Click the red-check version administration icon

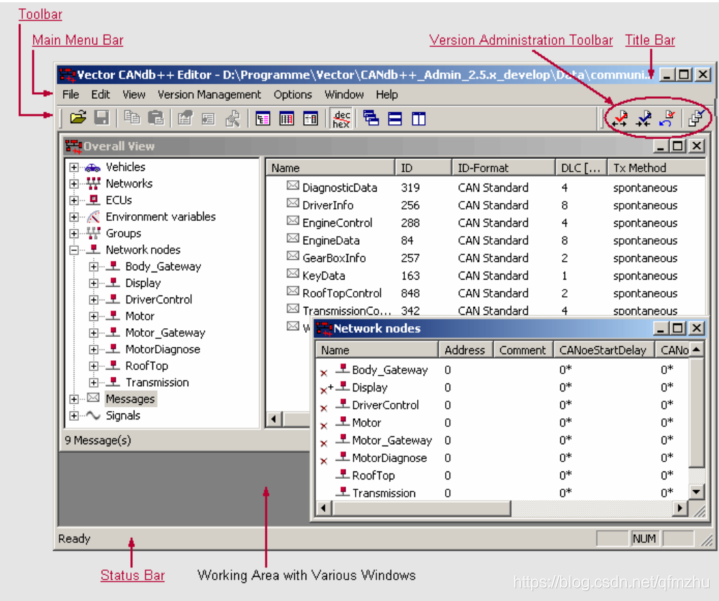(x=620, y=119)
